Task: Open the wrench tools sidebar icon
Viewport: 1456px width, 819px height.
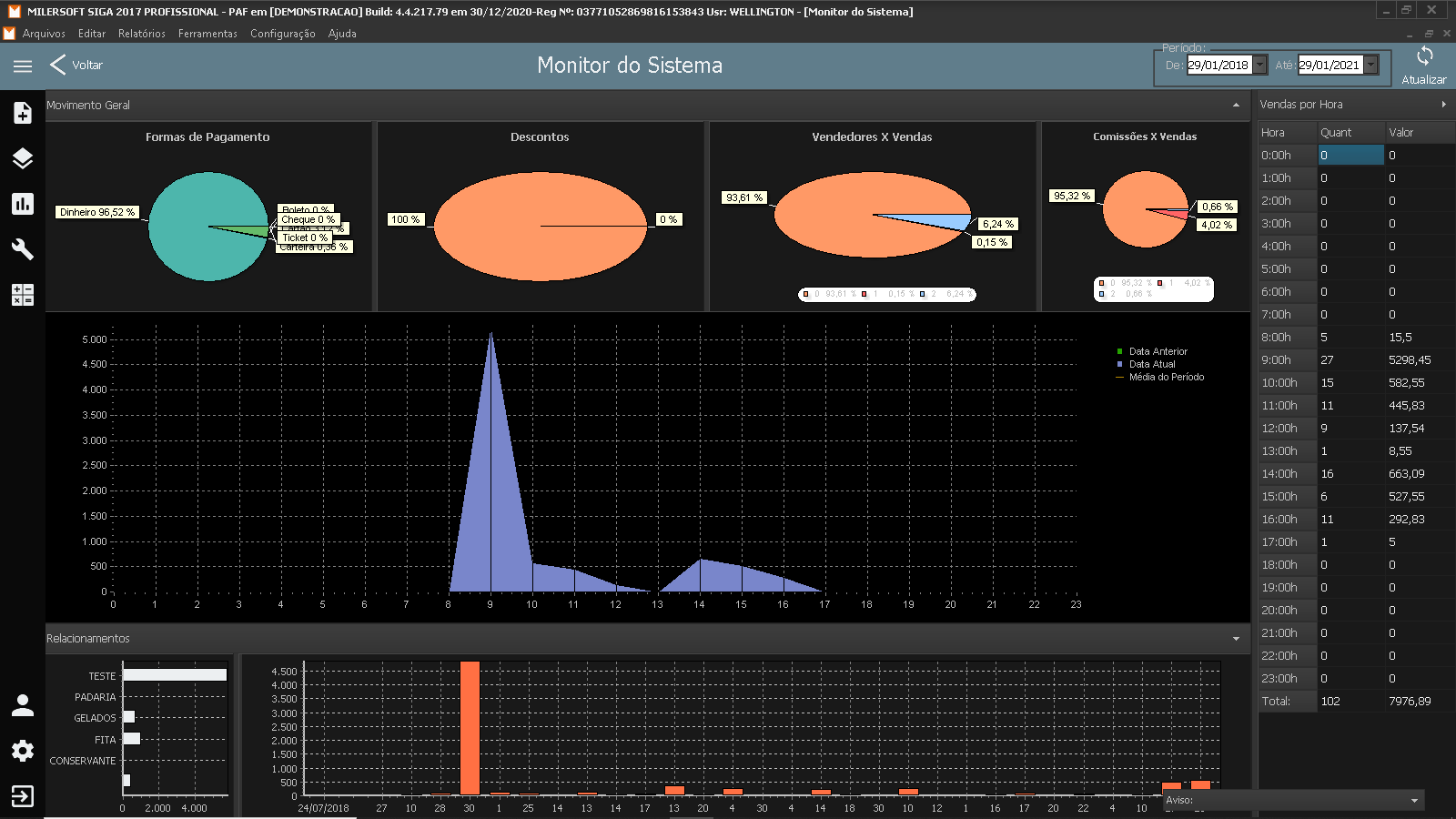Action: pos(23,249)
